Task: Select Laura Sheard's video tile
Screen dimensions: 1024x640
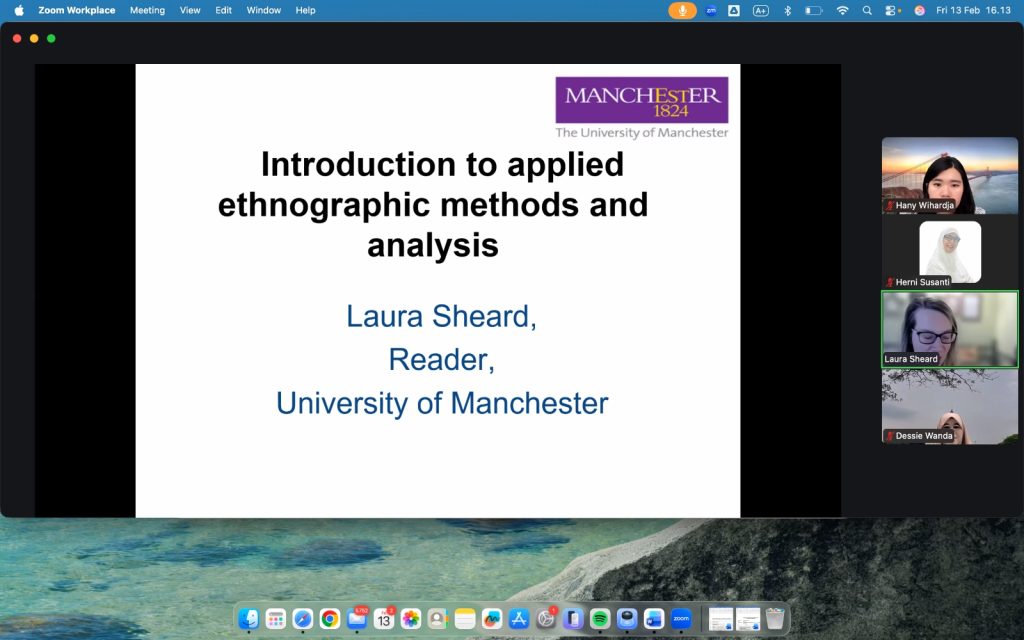Action: (x=949, y=330)
